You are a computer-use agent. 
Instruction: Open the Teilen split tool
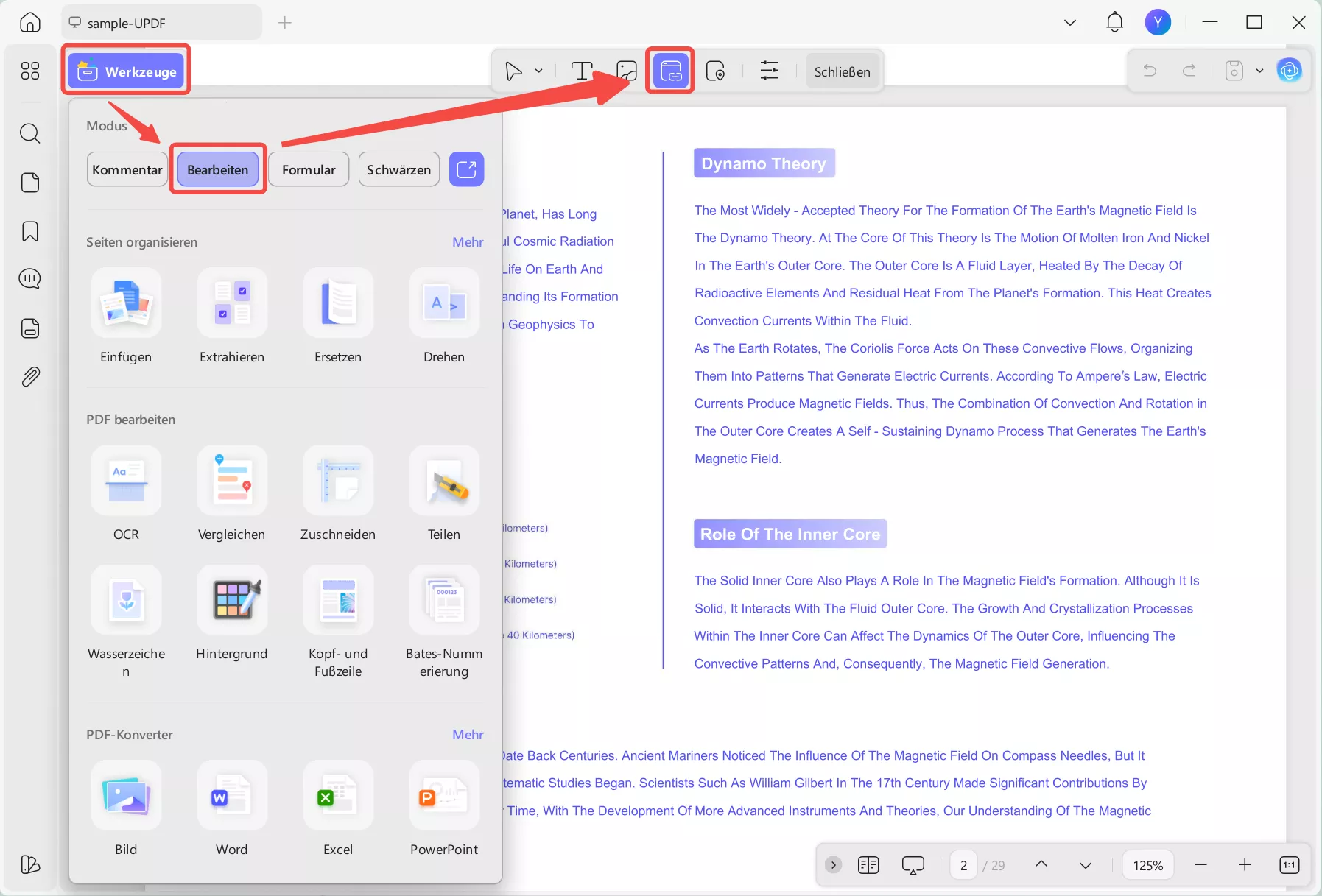tap(444, 481)
